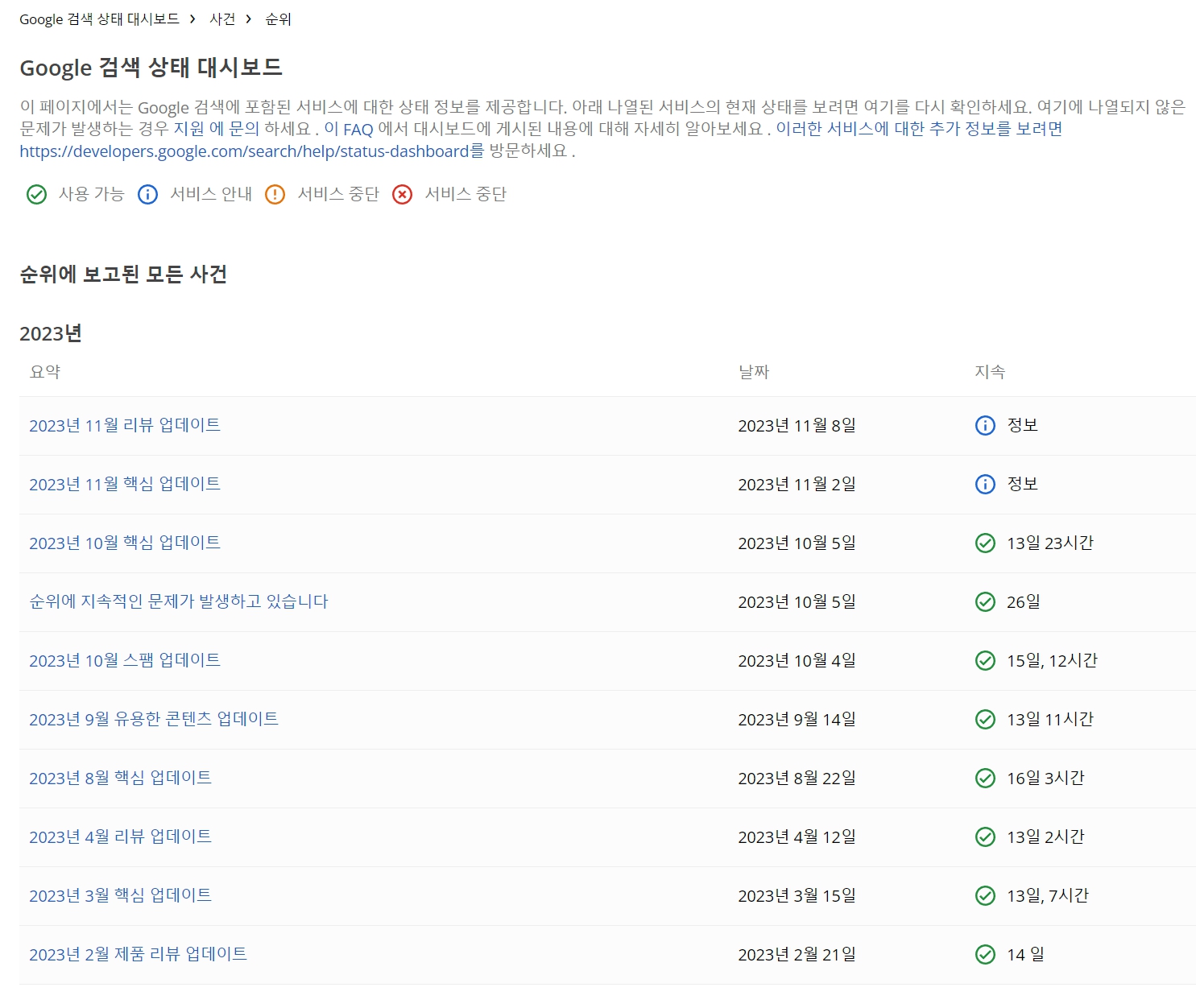Viewport: 1196px width, 1008px height.
Task: Click the 요약 column header
Action: coord(45,372)
